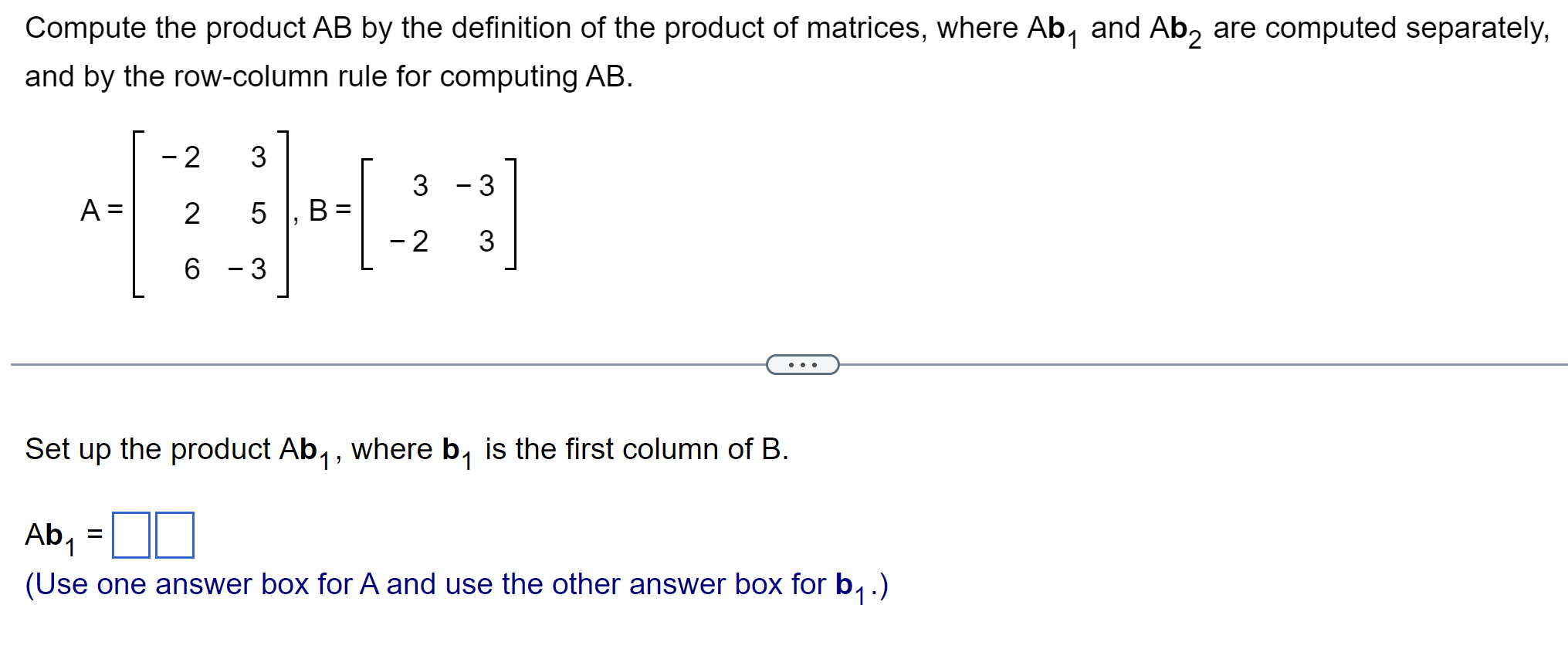
Task: Select the entry 6 in matrix A
Action: (191, 268)
